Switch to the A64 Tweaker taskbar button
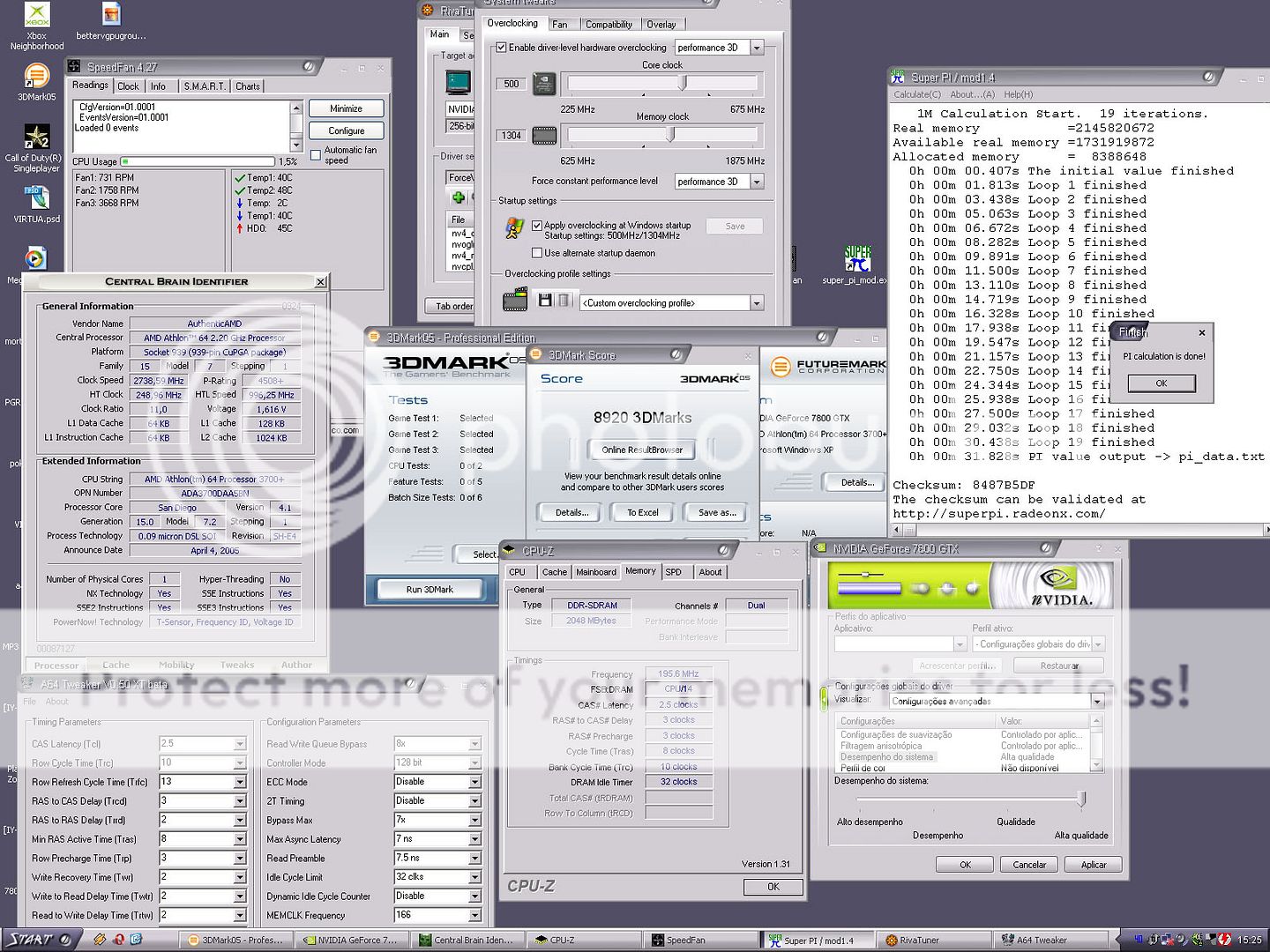Viewport: 1270px width, 952px height. click(1050, 940)
